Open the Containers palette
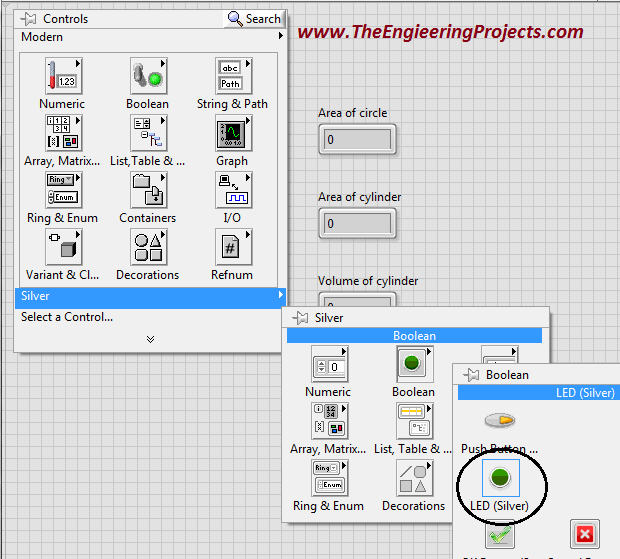 coord(148,190)
